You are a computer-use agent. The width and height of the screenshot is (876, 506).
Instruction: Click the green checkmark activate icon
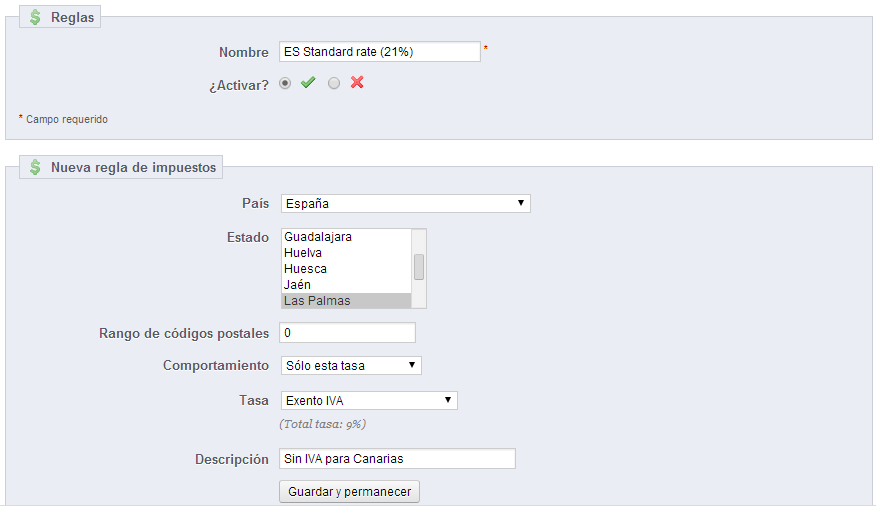[308, 83]
